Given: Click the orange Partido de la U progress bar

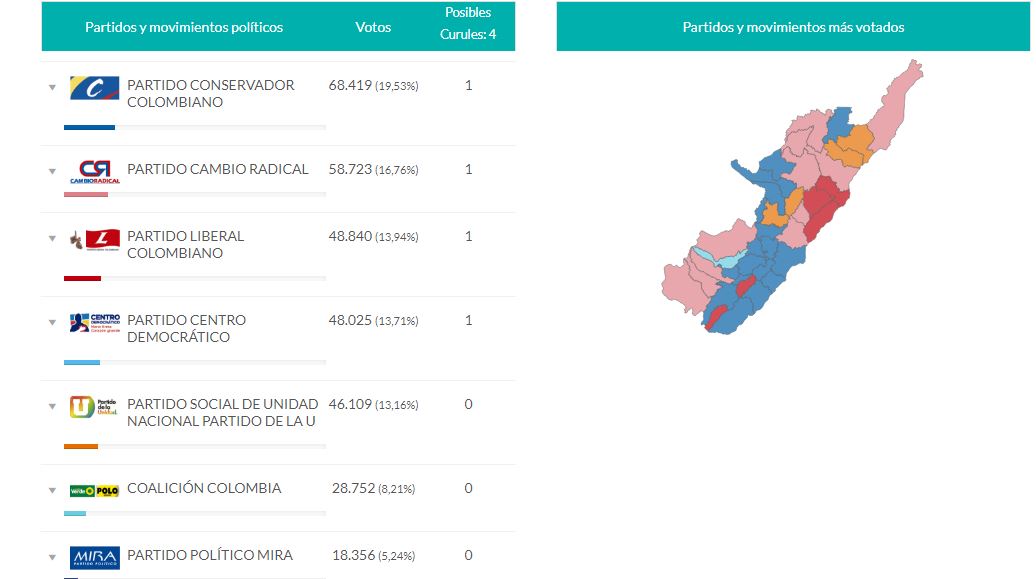Looking at the screenshot, I should pyautogui.click(x=81, y=446).
